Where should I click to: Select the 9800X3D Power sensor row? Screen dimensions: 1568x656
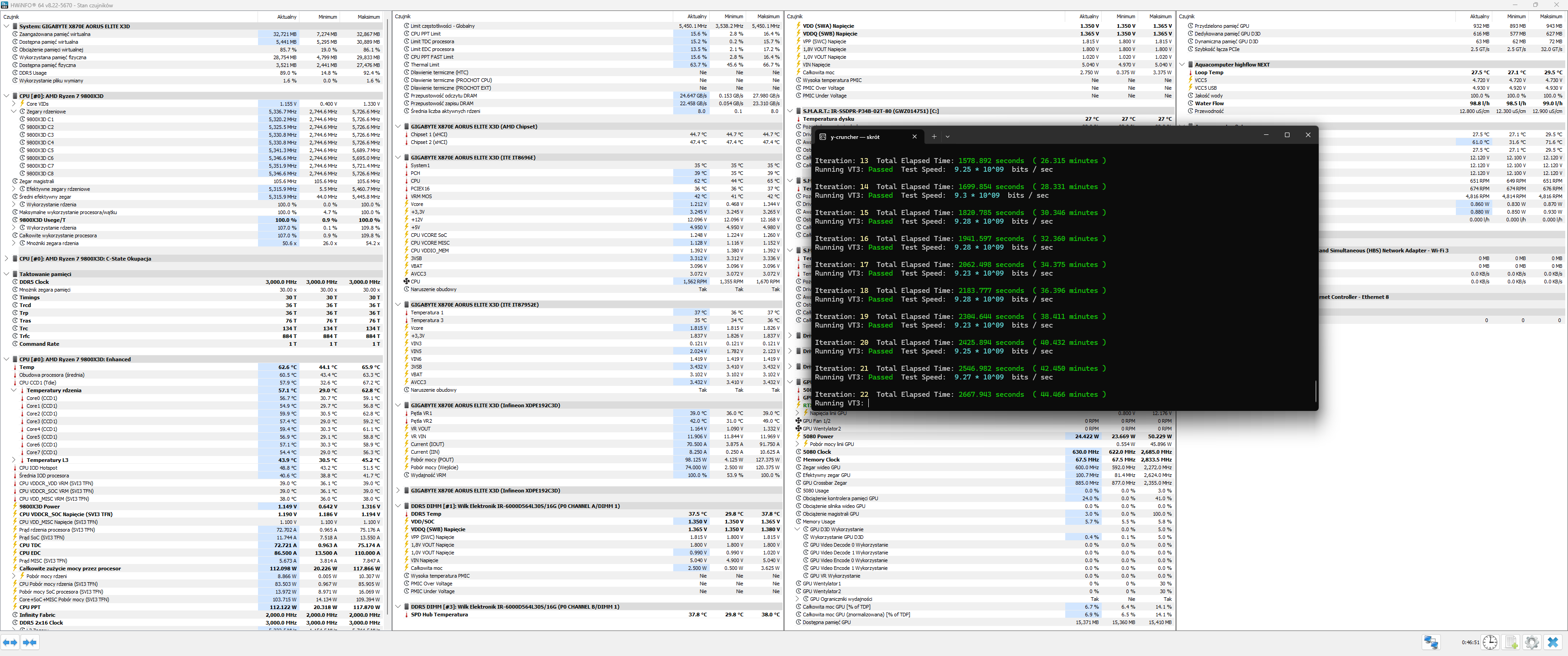pyautogui.click(x=40, y=506)
